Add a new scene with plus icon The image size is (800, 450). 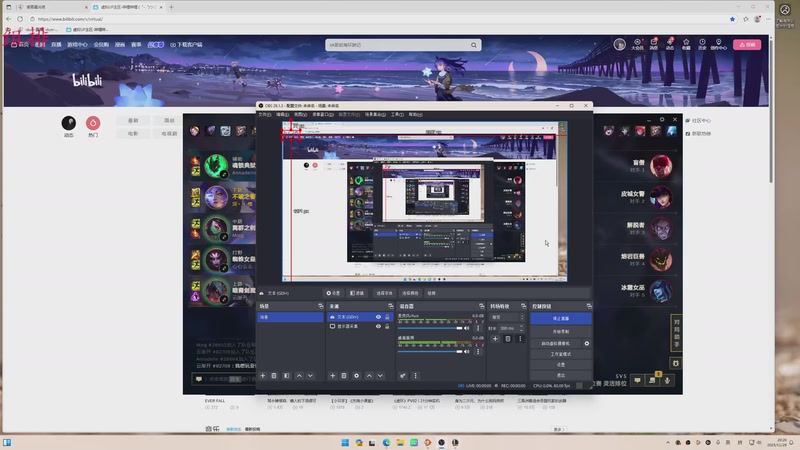coord(262,375)
